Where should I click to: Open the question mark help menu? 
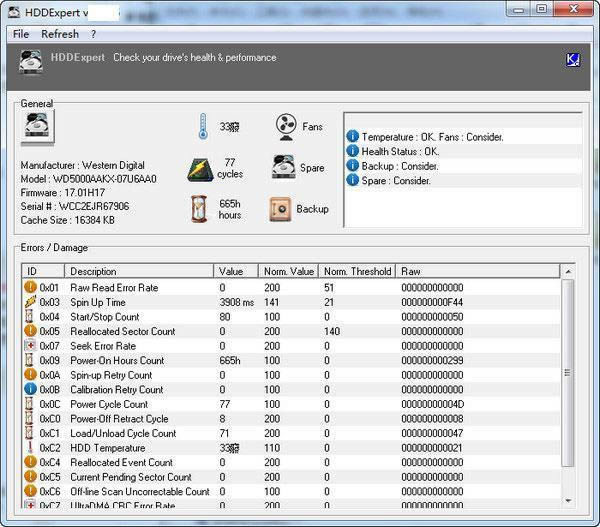[93, 34]
